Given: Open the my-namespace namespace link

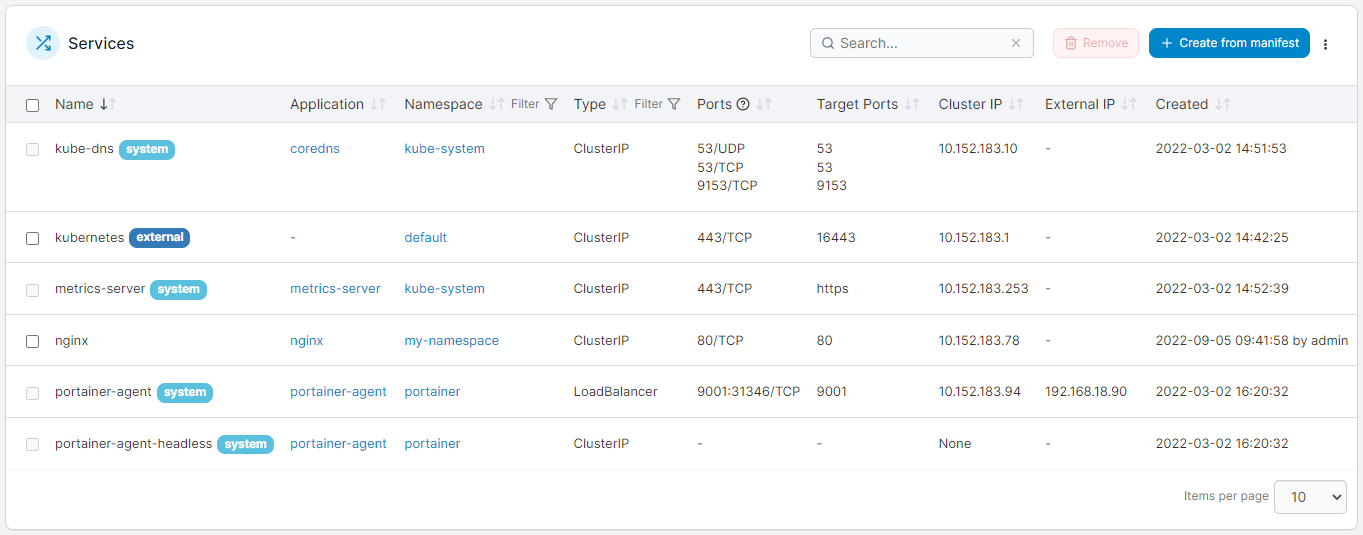Looking at the screenshot, I should 451,341.
